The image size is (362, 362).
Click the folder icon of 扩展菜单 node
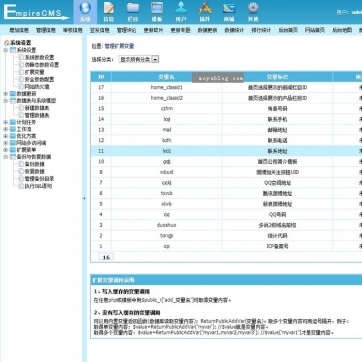13,150
